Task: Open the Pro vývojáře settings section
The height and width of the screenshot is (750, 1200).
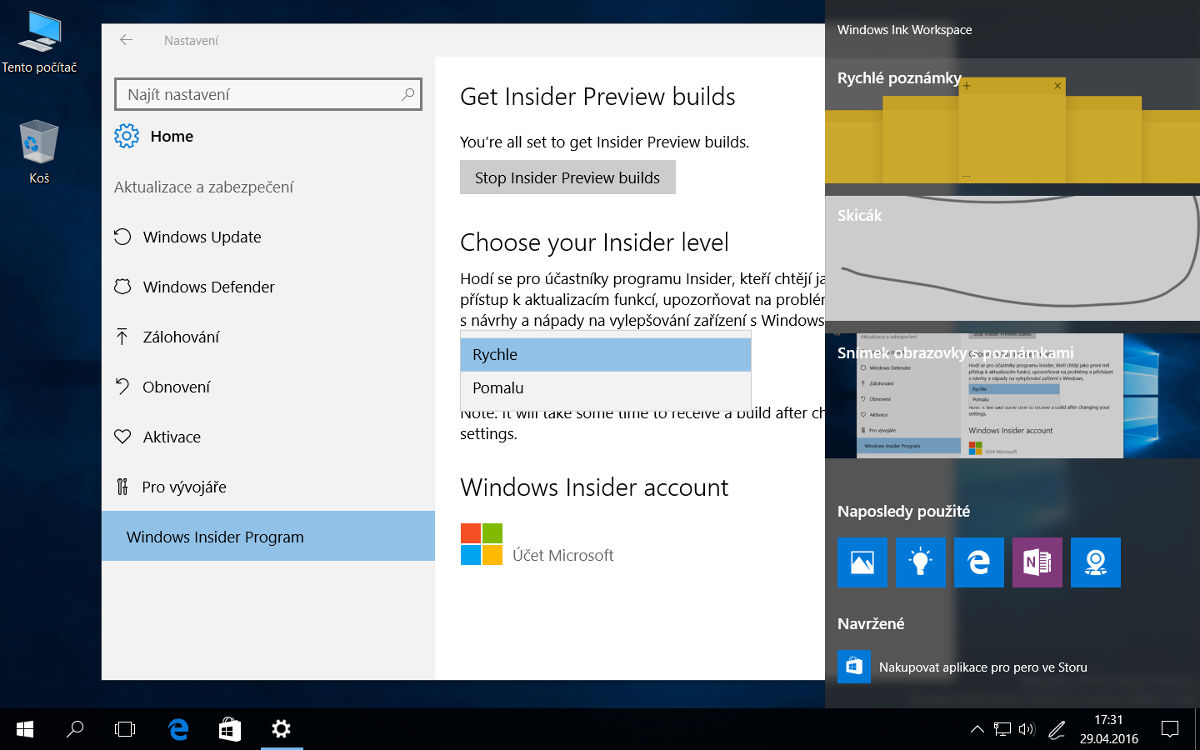Action: 268,487
